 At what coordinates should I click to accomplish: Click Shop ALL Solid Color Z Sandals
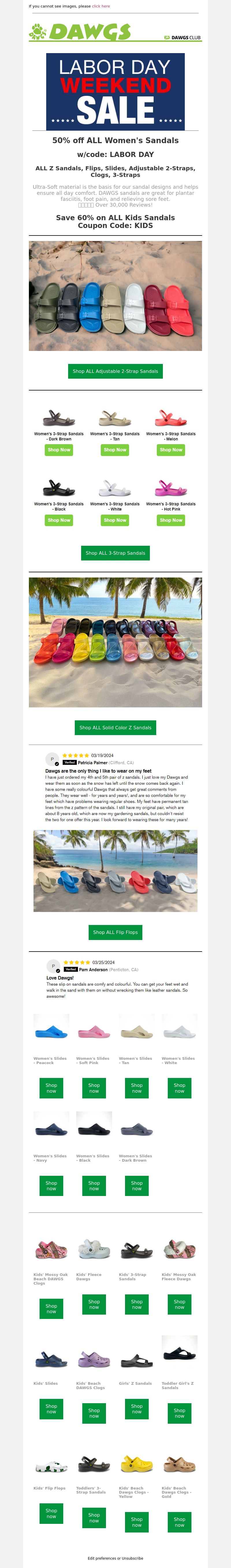[115, 727]
